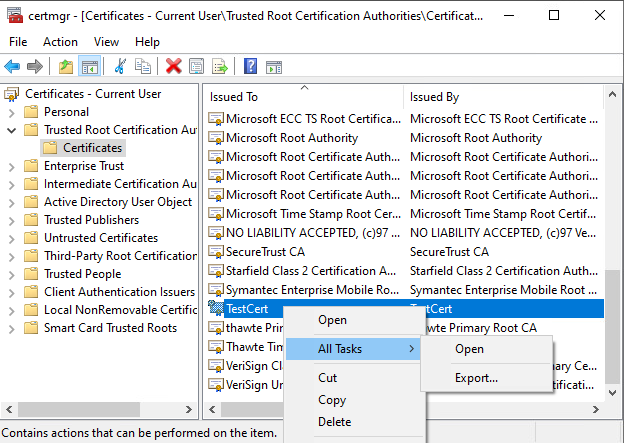The width and height of the screenshot is (624, 443).
Task: Click tree pane horizontal scroll right arrow
Action: [189, 410]
